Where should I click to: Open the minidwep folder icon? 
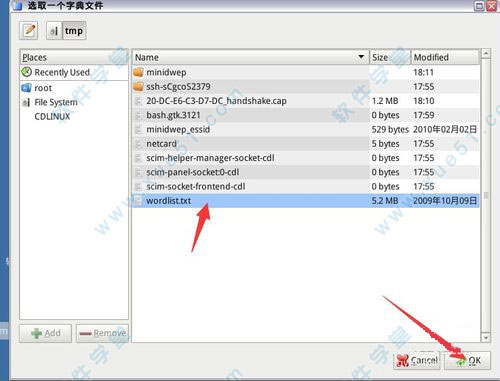[x=138, y=72]
